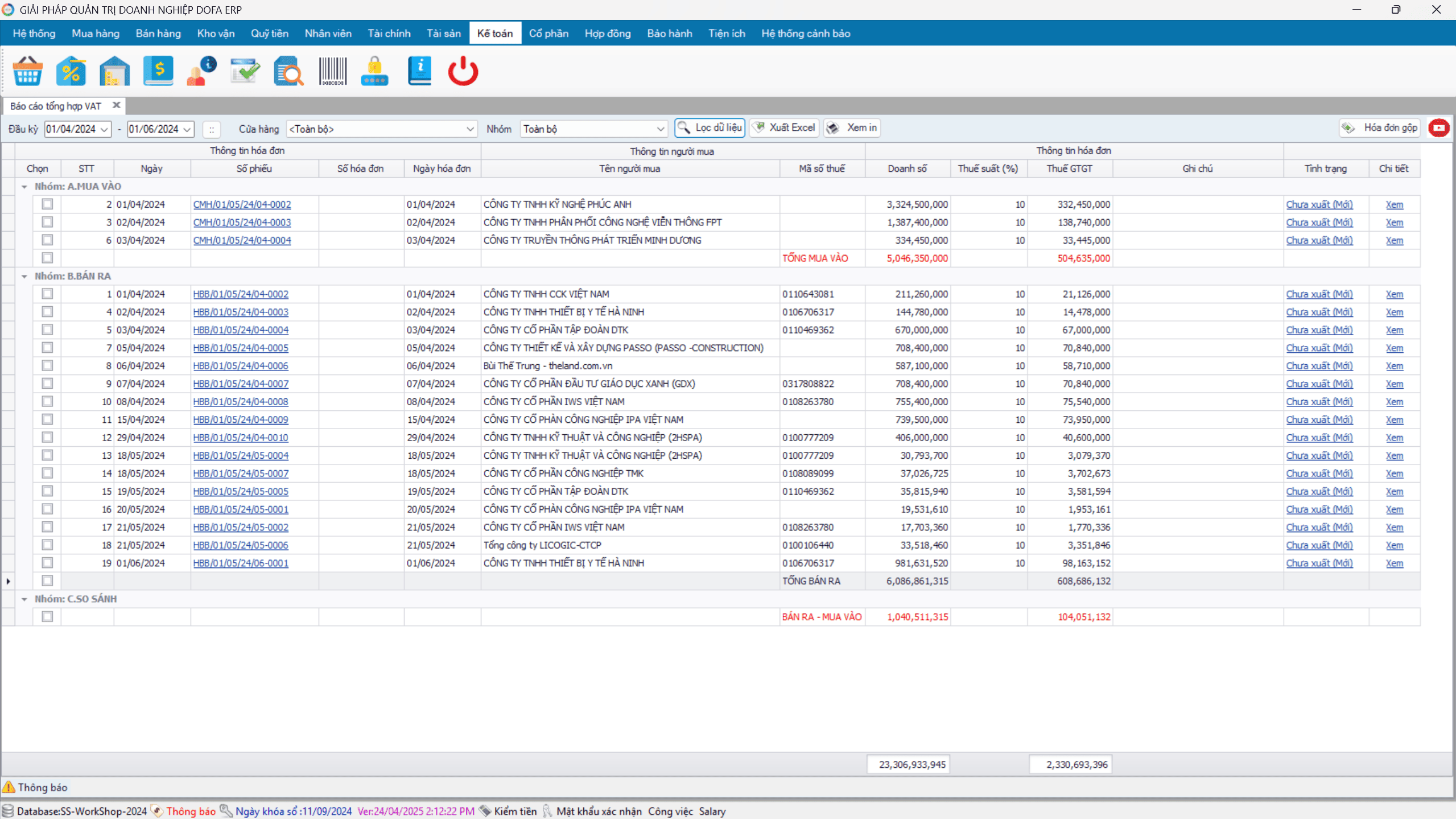Screen dimensions: 1456x819
Task: Close the Báo cáo tổng hợp VAT tab
Action: click(x=116, y=105)
